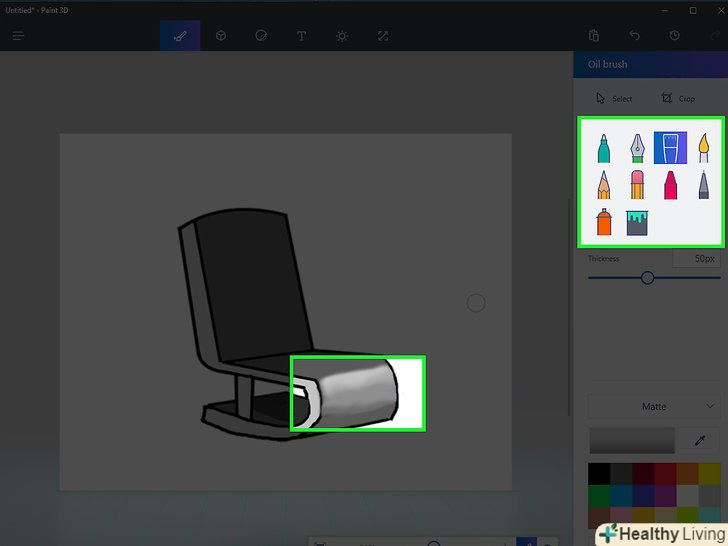Select the orange Spray can tool
The height and width of the screenshot is (546, 728).
coord(604,221)
